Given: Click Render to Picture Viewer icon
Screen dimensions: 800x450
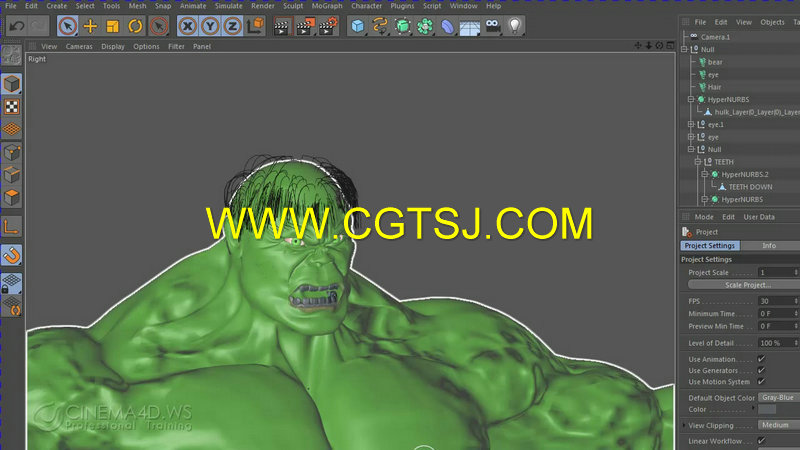Looking at the screenshot, I should click(x=305, y=26).
